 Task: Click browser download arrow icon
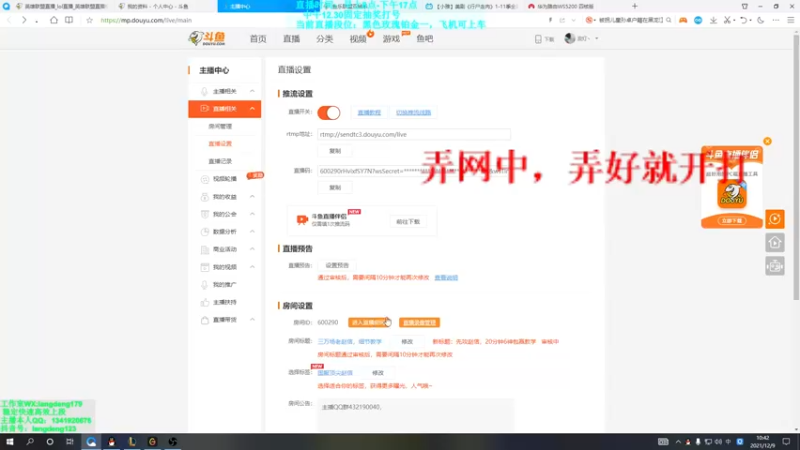(x=713, y=20)
